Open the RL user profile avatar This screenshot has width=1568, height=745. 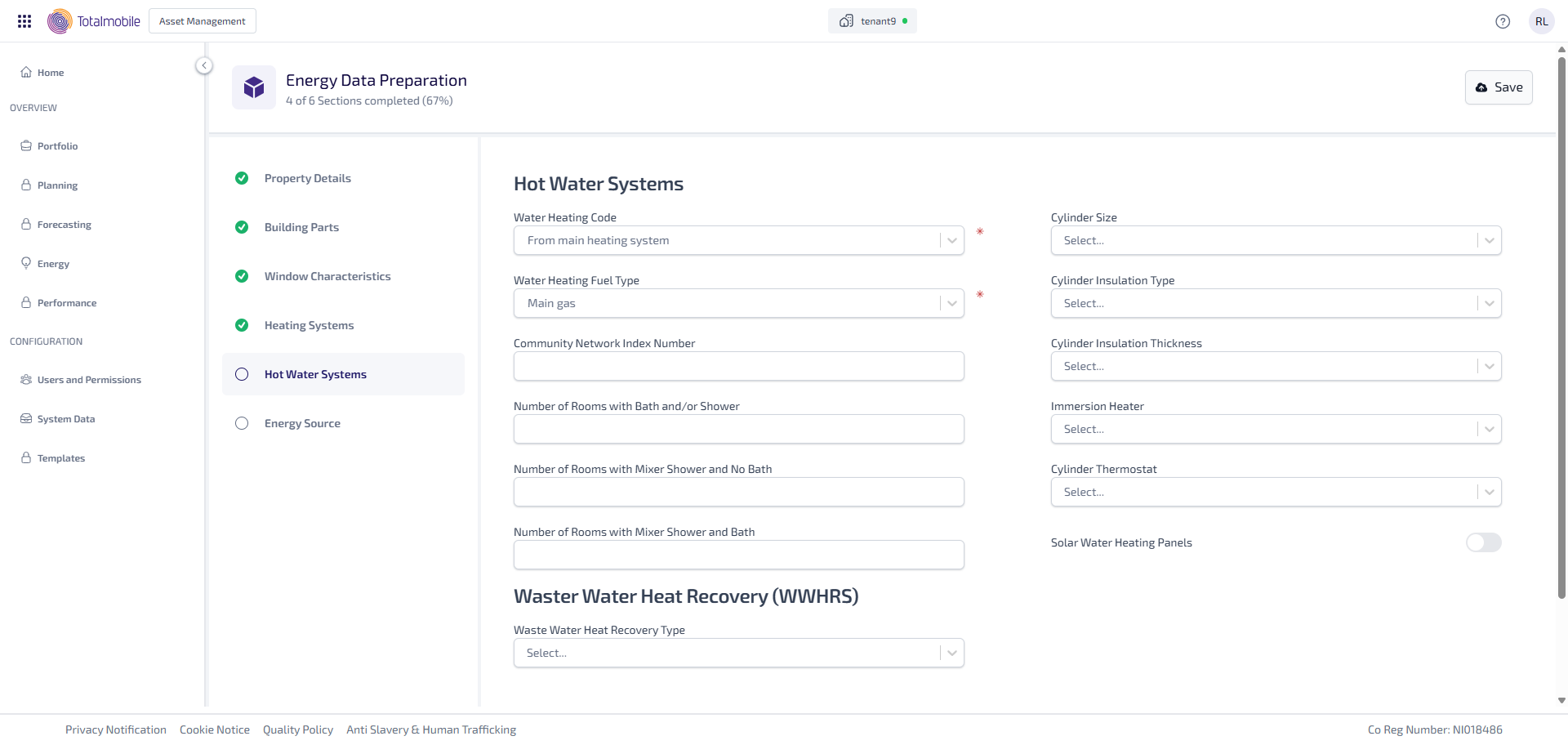pos(1541,21)
